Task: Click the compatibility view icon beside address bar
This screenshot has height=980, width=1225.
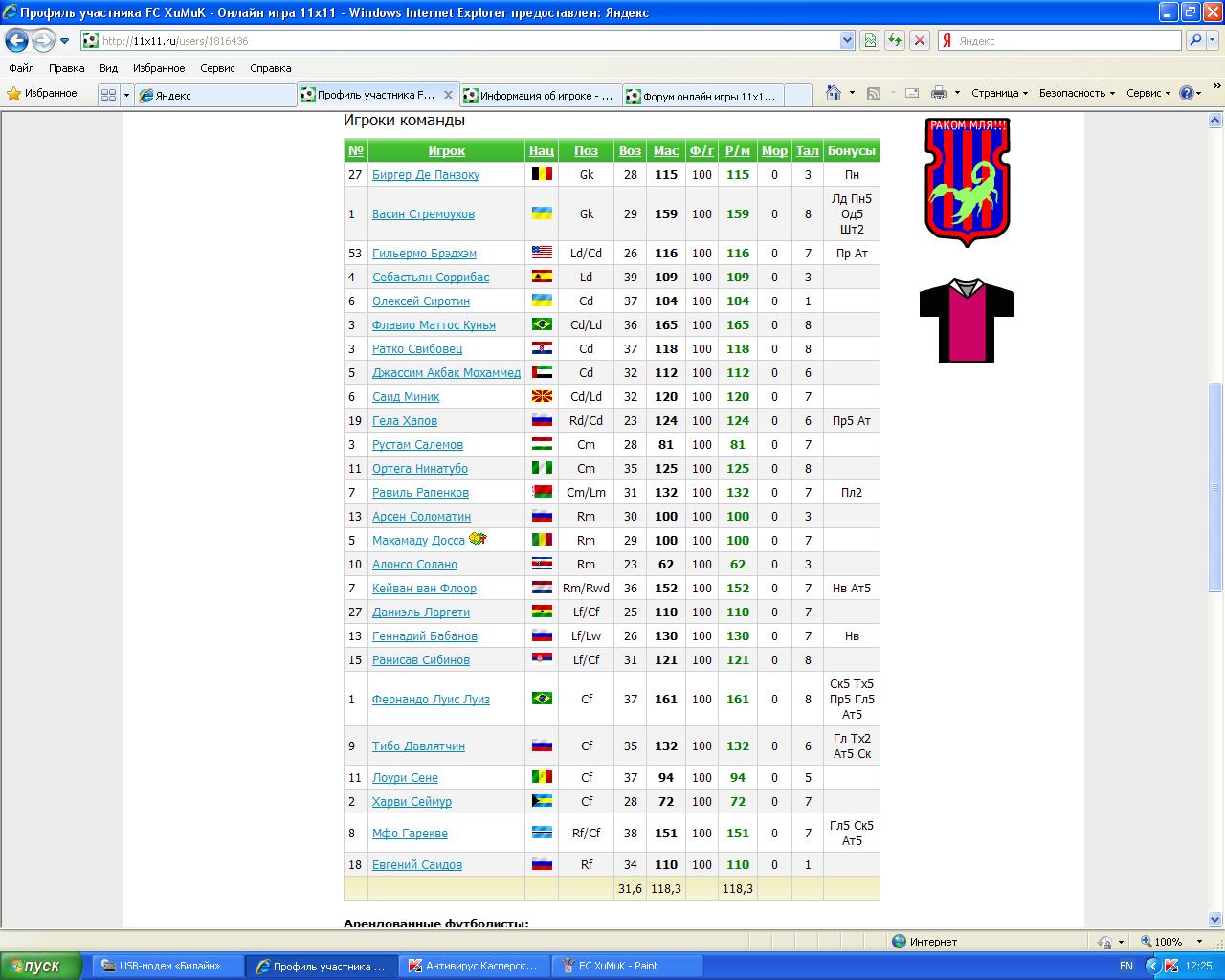Action: [x=870, y=40]
